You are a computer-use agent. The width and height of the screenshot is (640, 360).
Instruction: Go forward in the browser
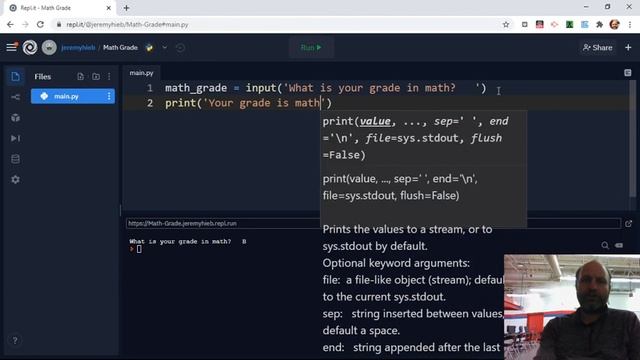point(25,24)
